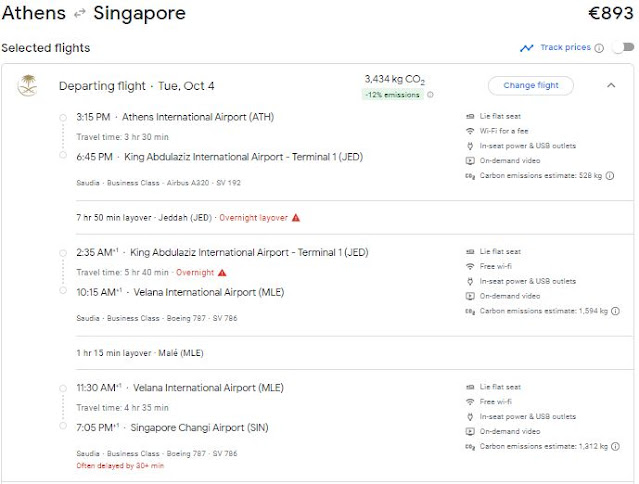
Task: Click Lie flat seat icon for flight SV 192
Action: (470, 117)
